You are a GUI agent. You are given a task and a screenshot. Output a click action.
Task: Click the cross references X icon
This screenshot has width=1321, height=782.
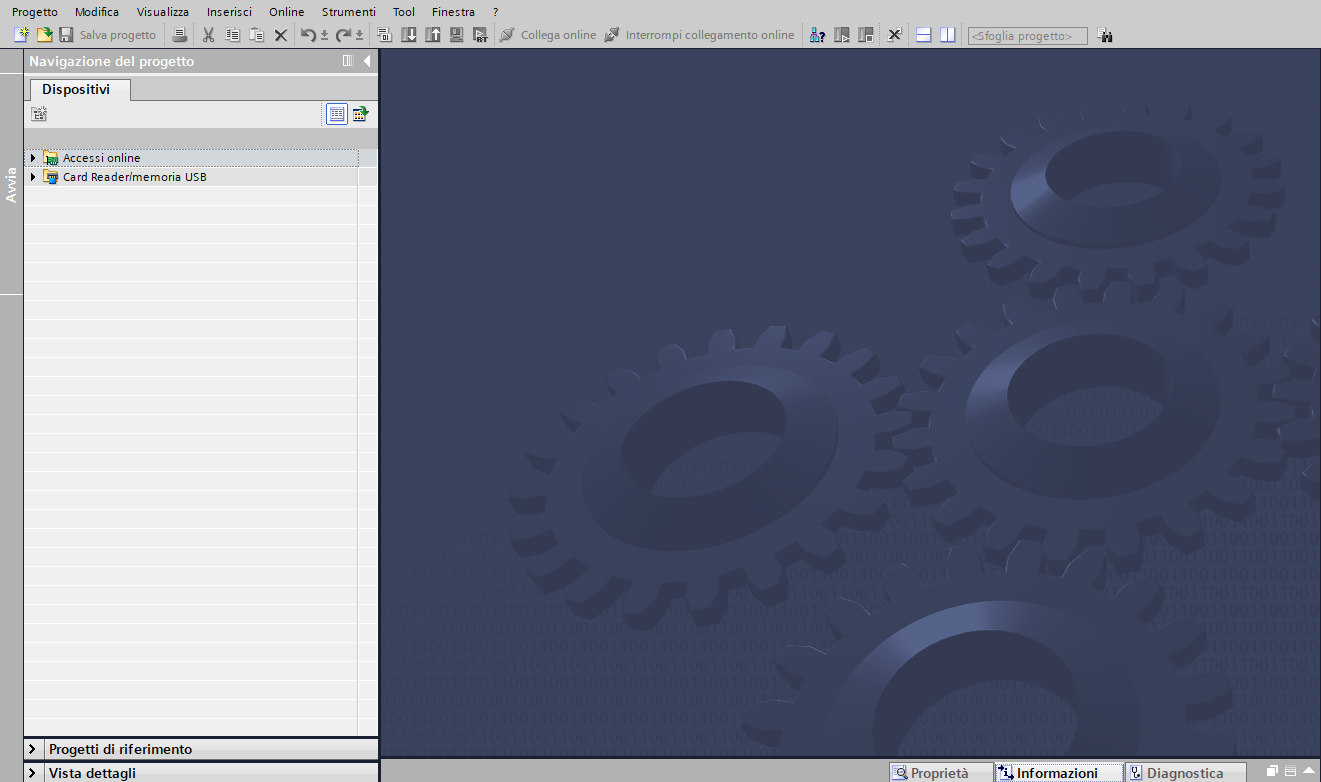pos(895,35)
